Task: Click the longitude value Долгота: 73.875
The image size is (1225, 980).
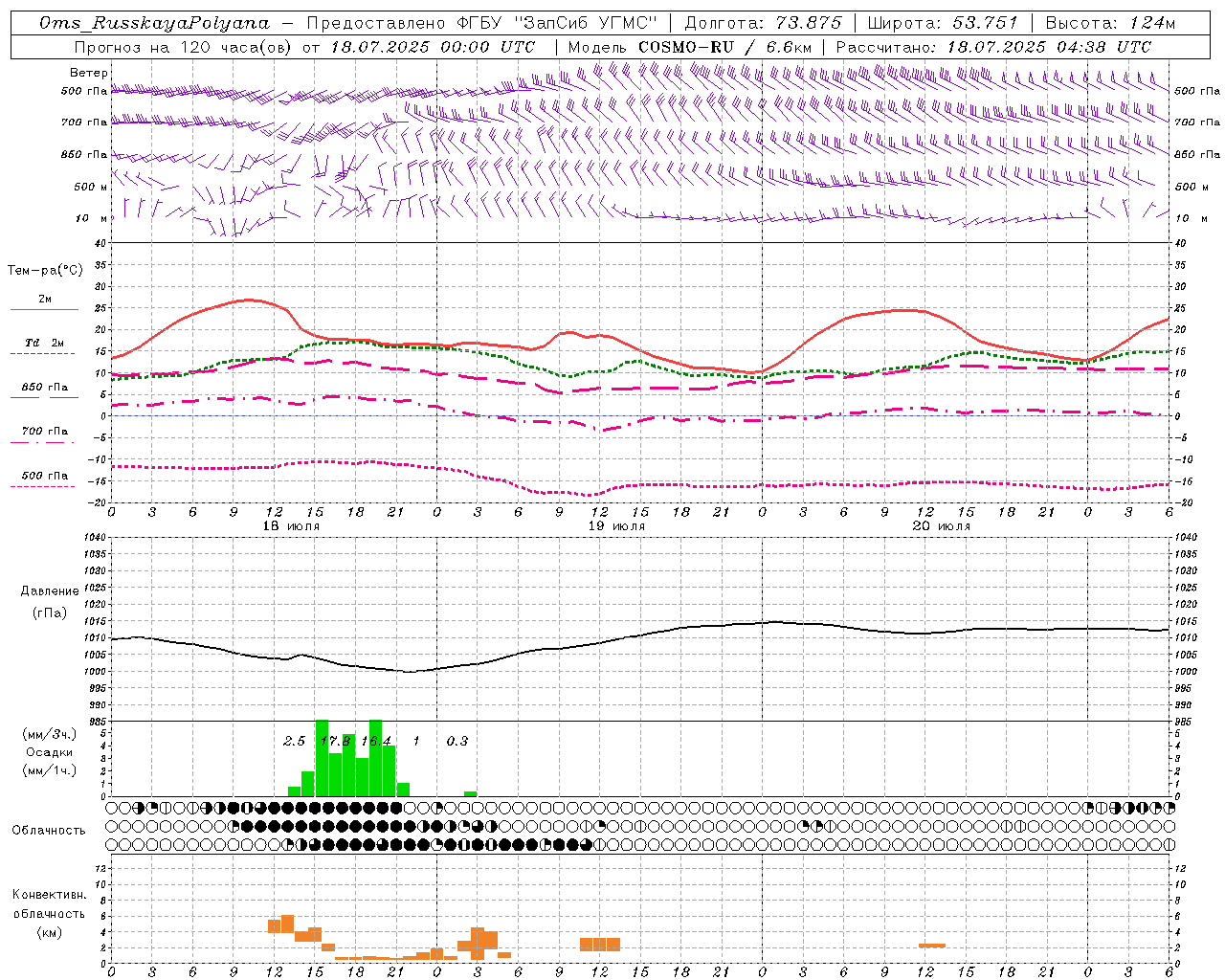Action: 763,23
